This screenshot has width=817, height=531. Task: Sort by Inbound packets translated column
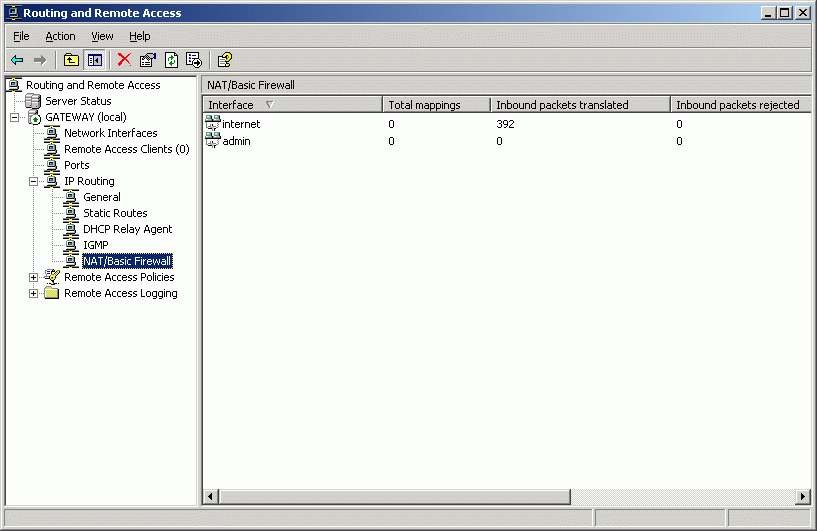point(580,105)
